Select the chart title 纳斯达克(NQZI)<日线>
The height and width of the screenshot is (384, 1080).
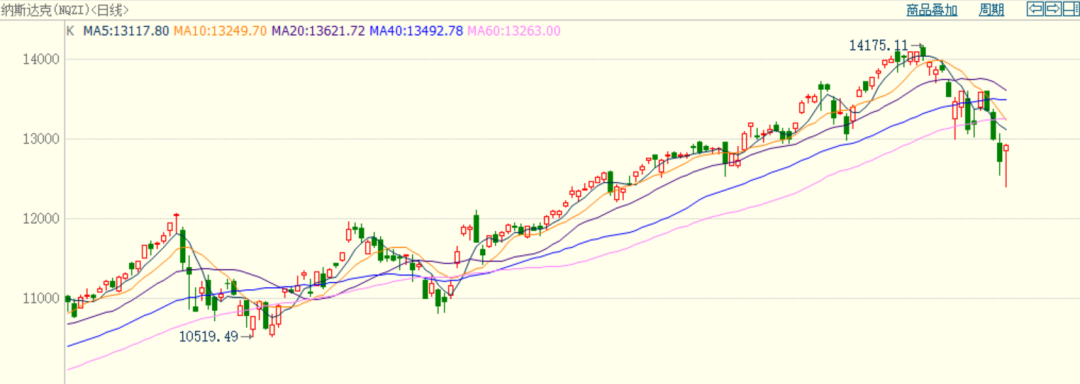click(x=64, y=10)
